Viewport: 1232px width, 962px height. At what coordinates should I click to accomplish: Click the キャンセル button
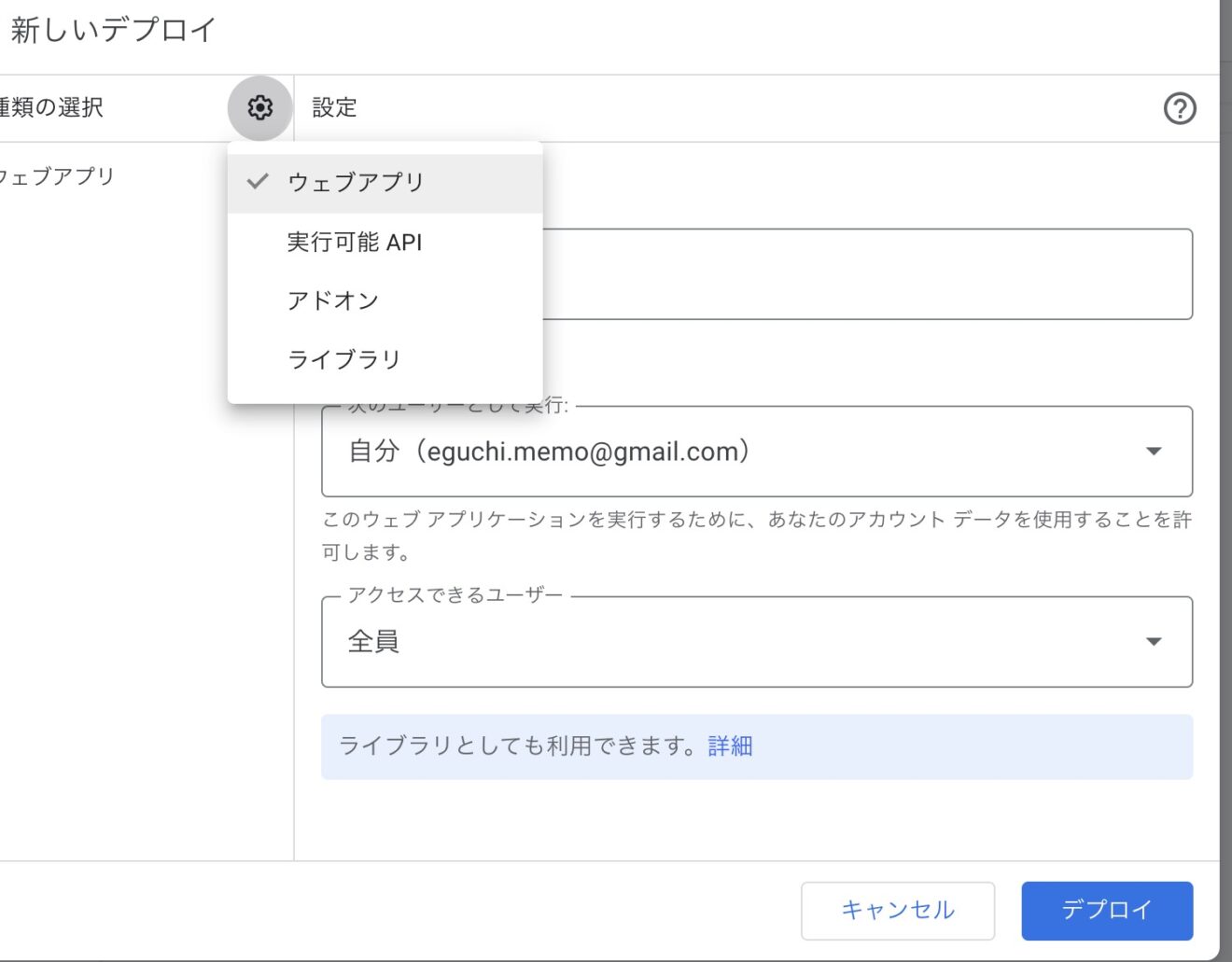pyautogui.click(x=899, y=911)
